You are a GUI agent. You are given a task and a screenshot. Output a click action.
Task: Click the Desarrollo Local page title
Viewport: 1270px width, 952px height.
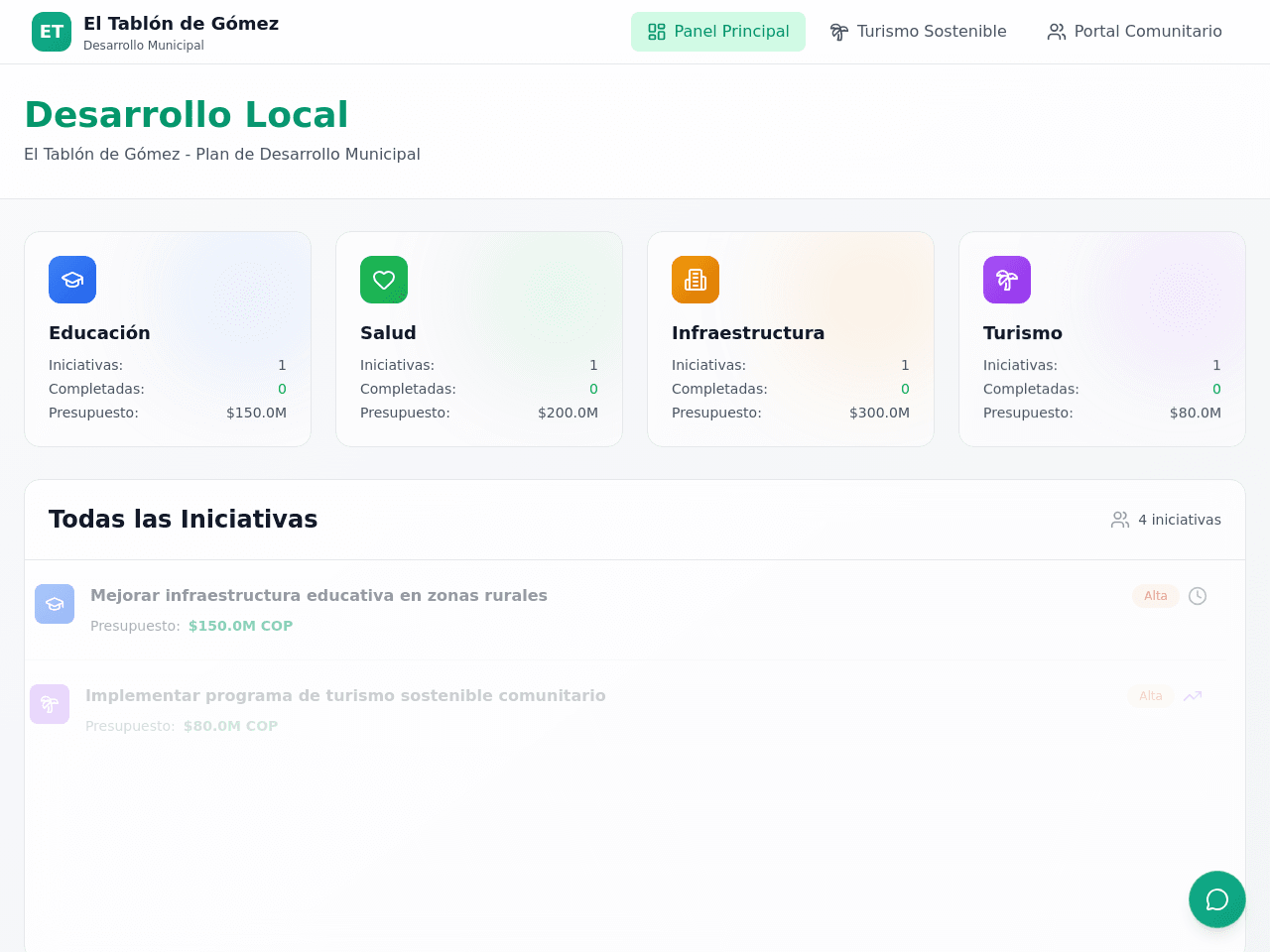click(187, 115)
